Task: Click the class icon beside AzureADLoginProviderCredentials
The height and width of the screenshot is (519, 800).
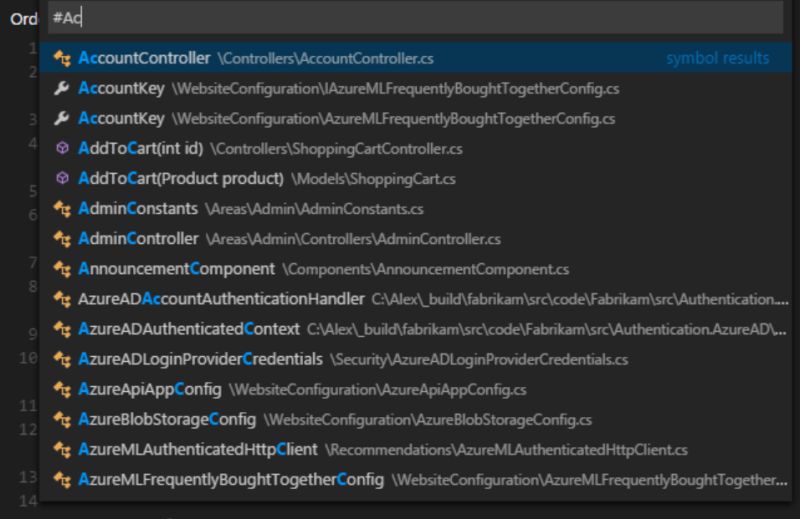Action: pyautogui.click(x=62, y=359)
